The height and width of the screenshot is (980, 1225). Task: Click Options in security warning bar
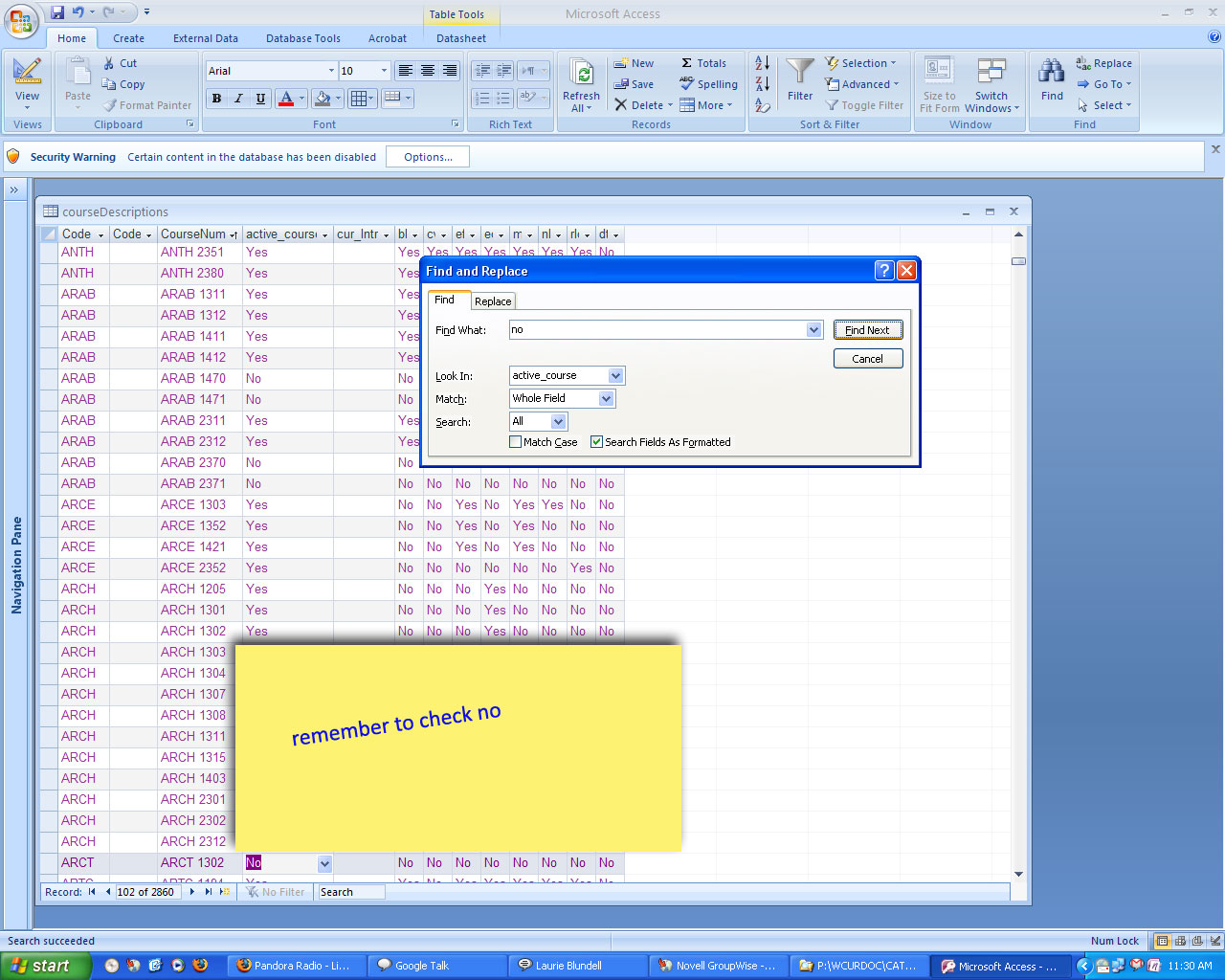[428, 157]
